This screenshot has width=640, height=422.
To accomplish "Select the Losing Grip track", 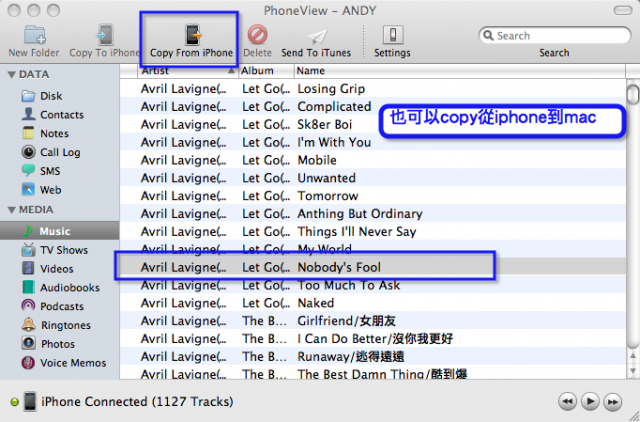I will click(x=373, y=89).
